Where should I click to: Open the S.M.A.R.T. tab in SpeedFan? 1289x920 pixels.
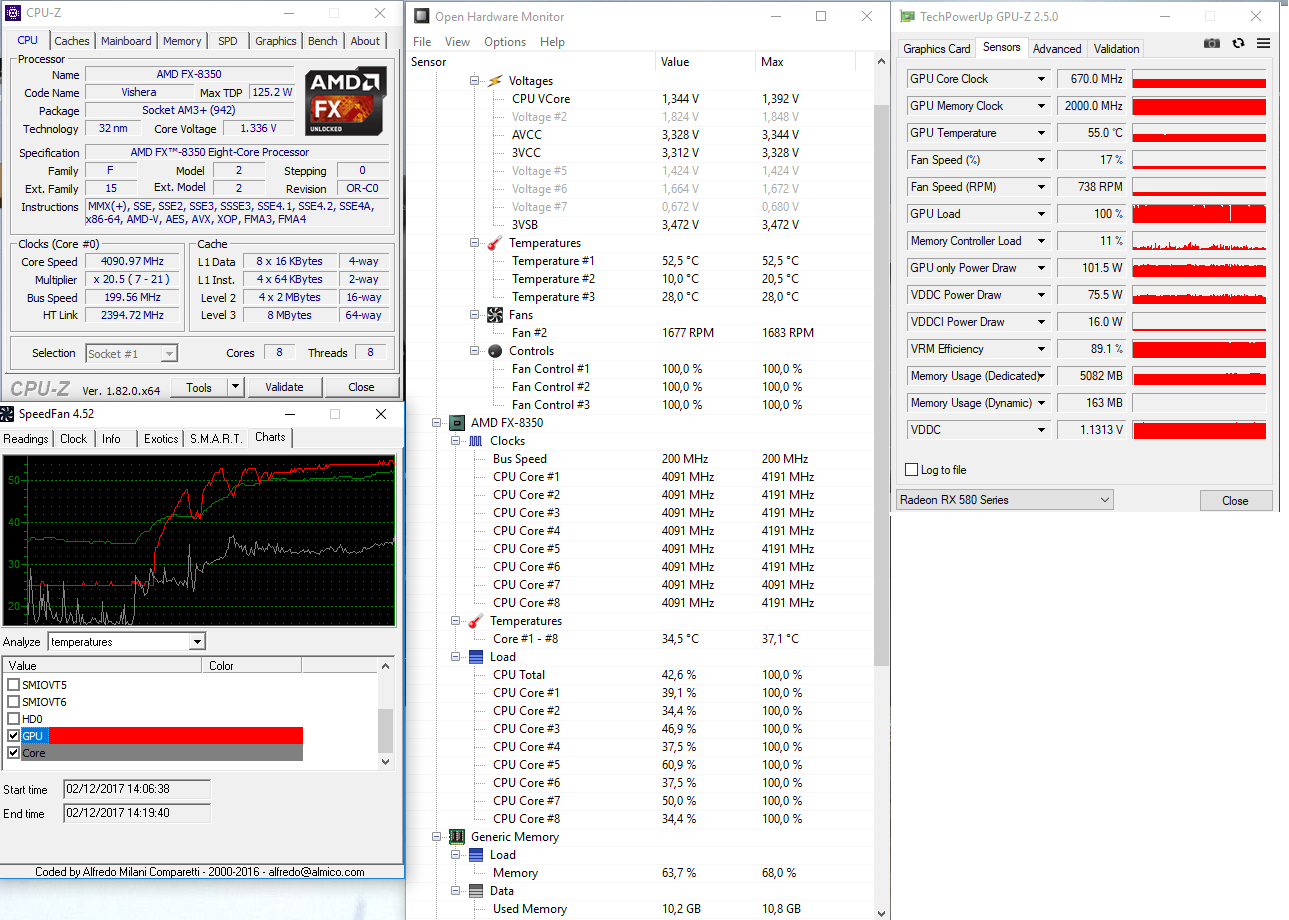216,439
